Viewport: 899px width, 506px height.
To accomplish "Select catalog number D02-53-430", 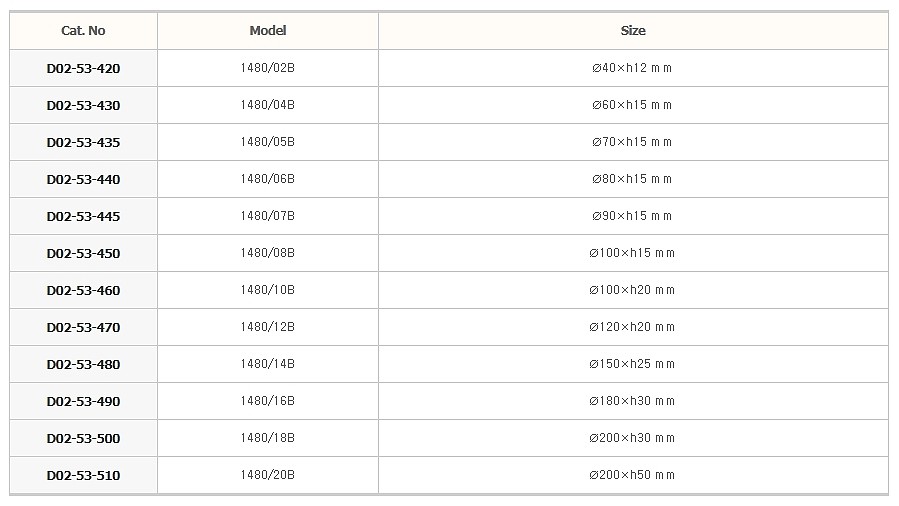I will pos(83,105).
